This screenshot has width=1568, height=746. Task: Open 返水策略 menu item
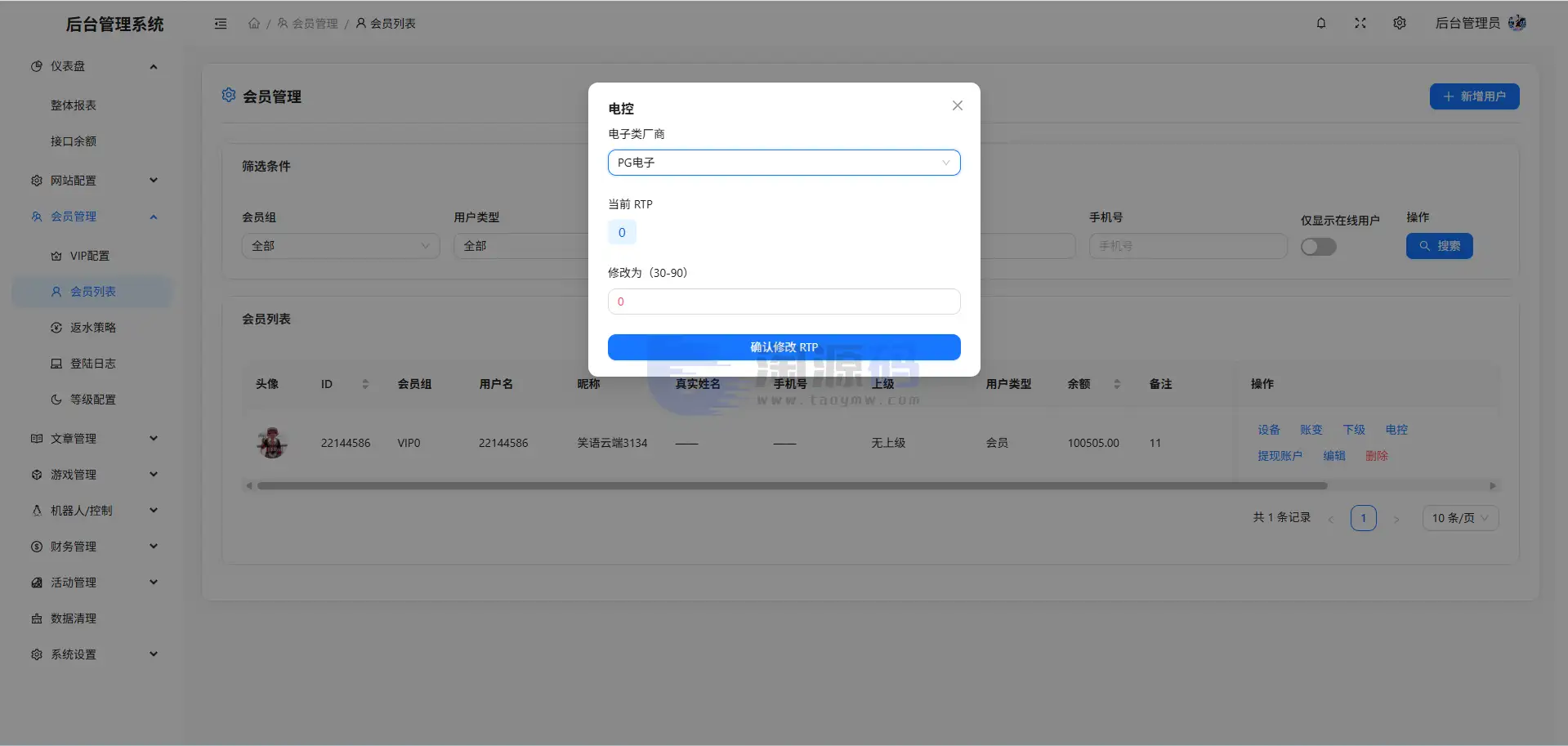[x=93, y=328]
